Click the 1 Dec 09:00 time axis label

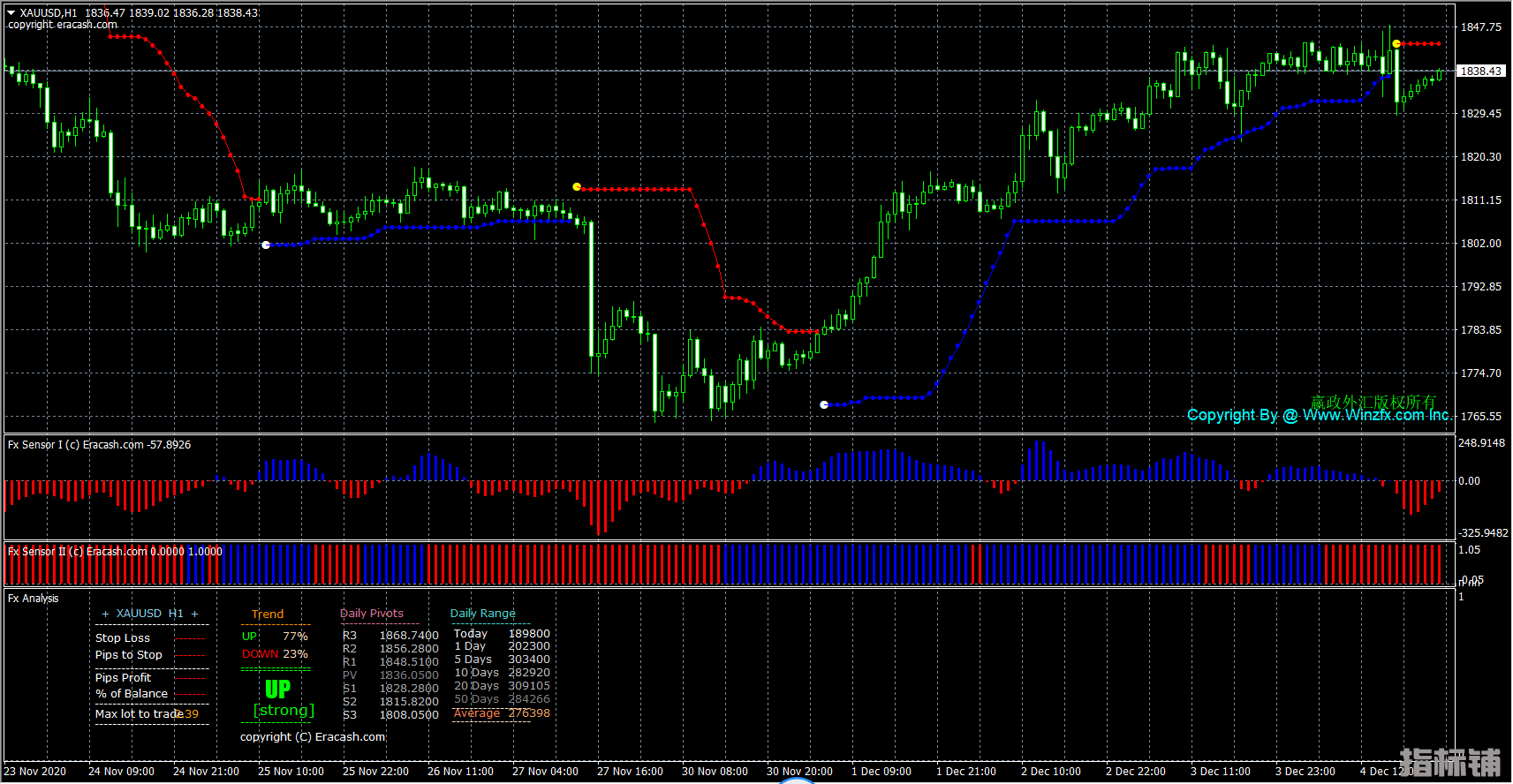pos(881,772)
